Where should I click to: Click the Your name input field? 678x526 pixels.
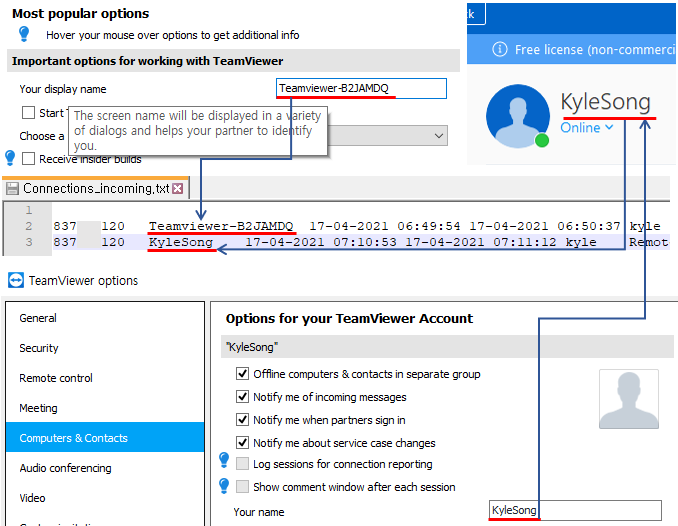coord(575,510)
